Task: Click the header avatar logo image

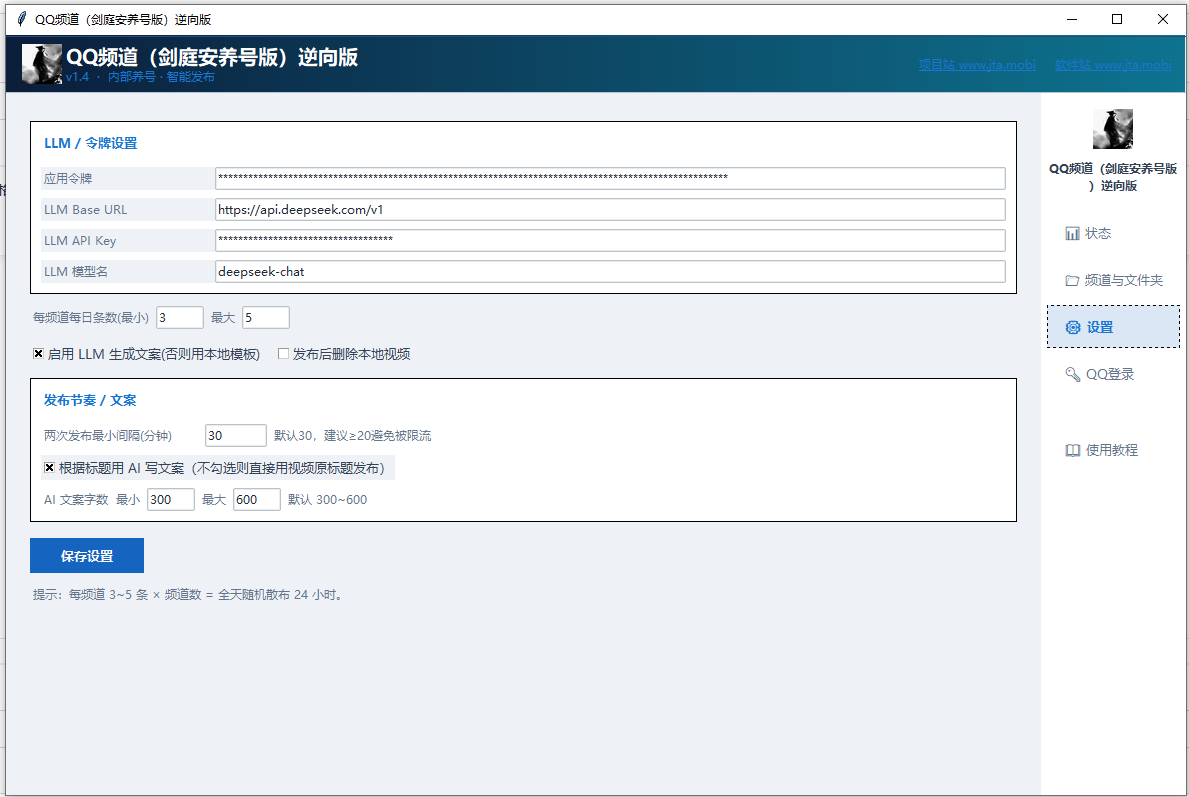Action: (42, 64)
